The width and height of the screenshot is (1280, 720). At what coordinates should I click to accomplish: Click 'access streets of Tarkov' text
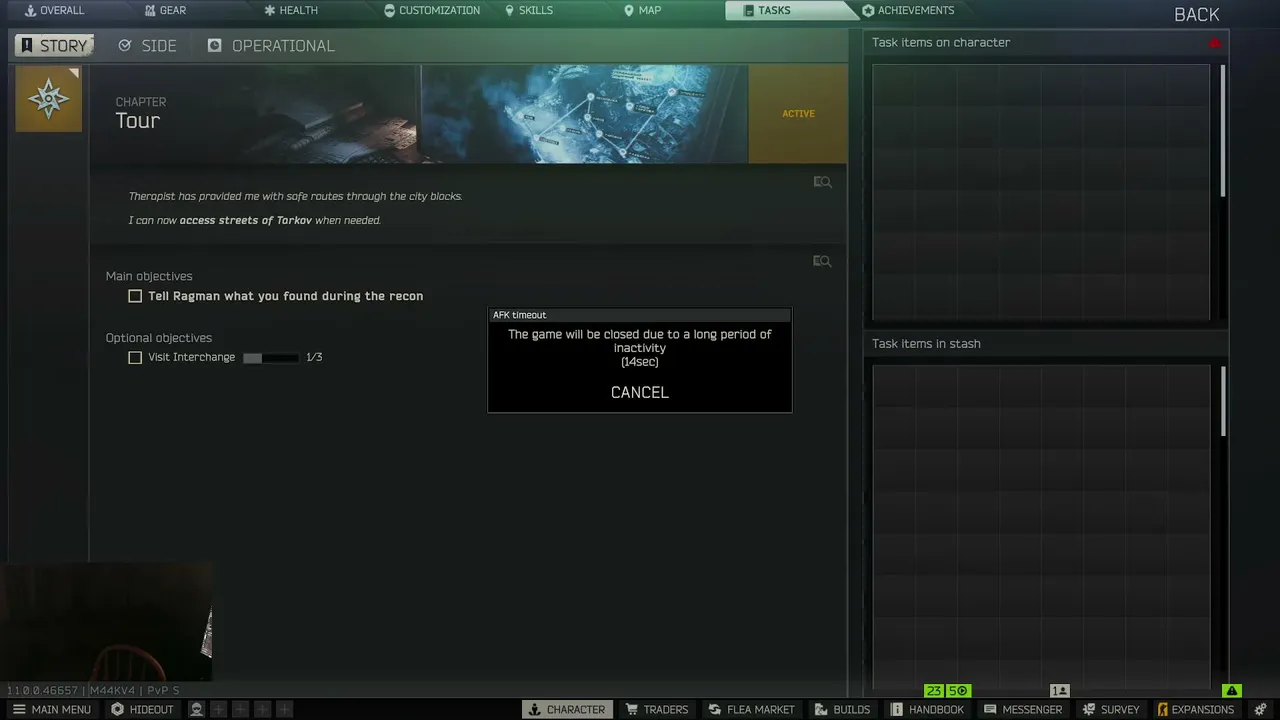click(x=246, y=220)
